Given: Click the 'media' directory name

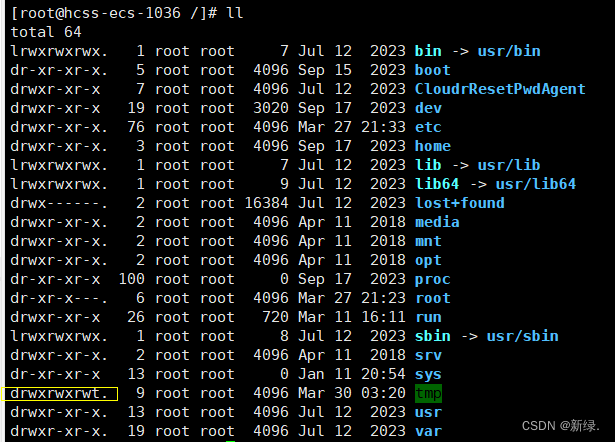Looking at the screenshot, I should pos(437,222).
